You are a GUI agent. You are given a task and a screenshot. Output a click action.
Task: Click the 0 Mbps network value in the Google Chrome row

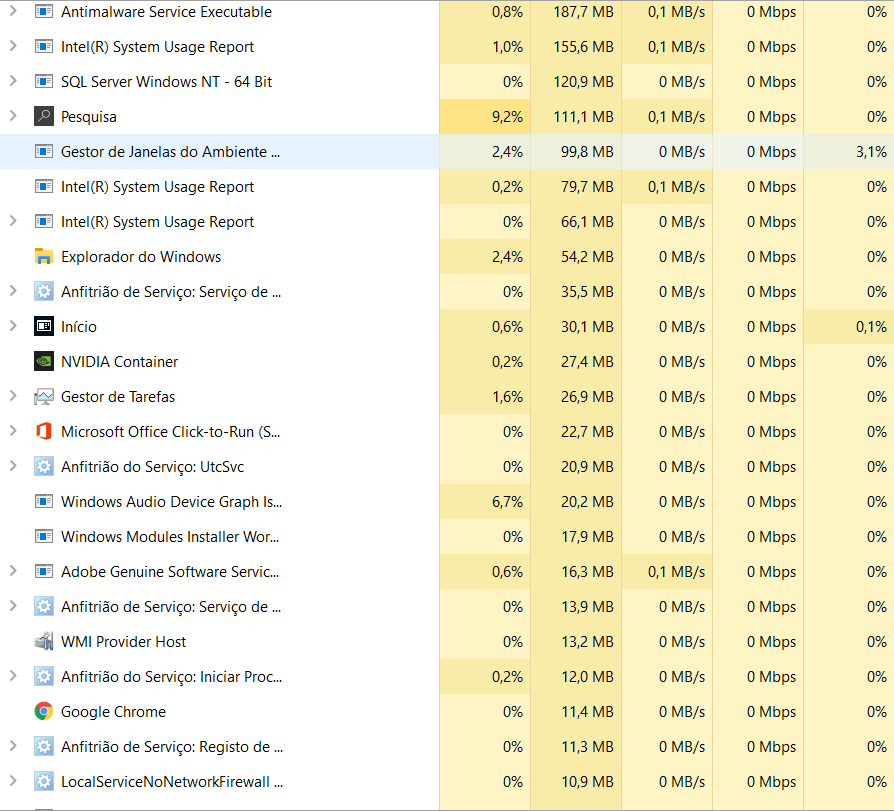click(771, 712)
